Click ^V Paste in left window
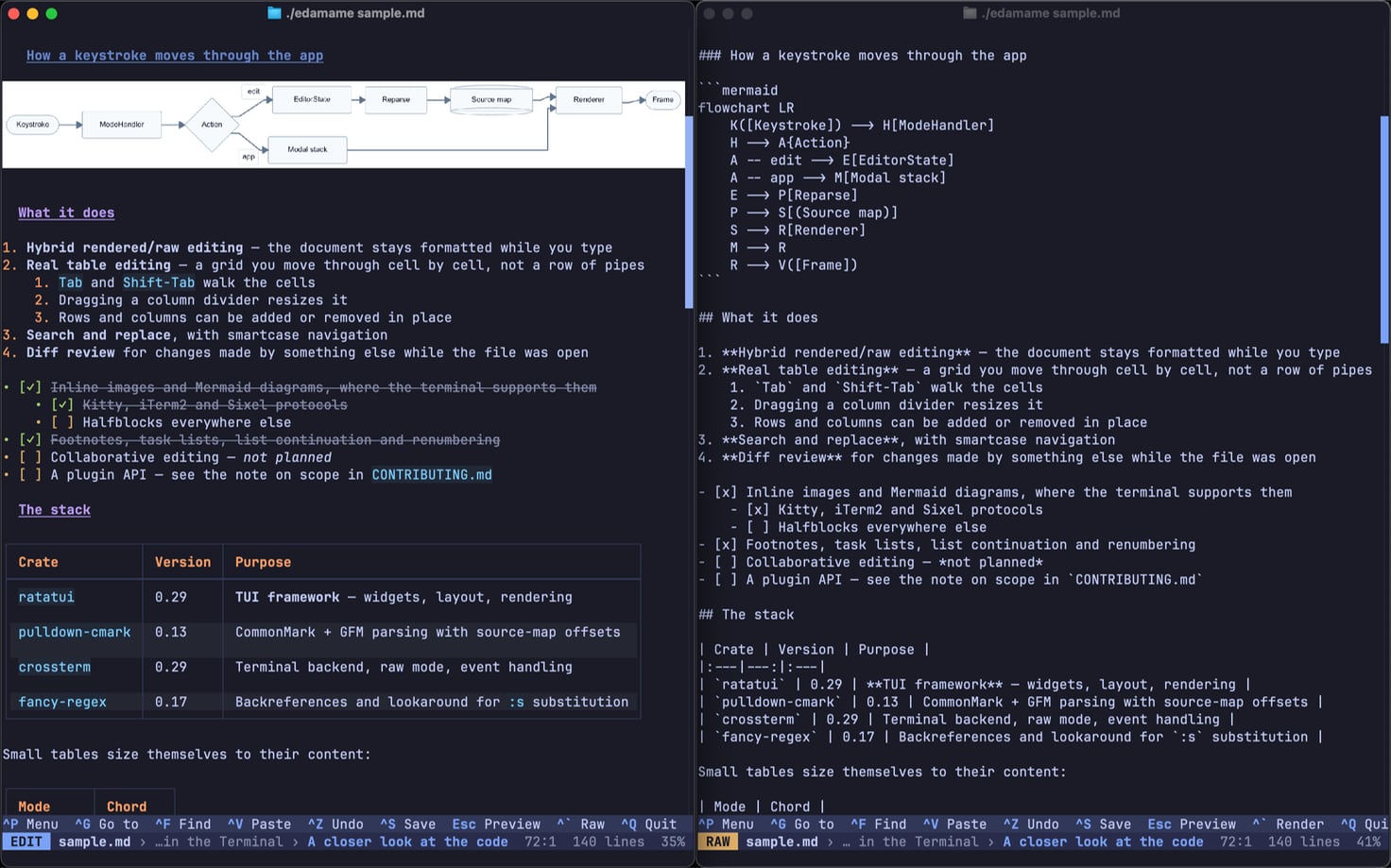Image resolution: width=1391 pixels, height=868 pixels. 259,825
